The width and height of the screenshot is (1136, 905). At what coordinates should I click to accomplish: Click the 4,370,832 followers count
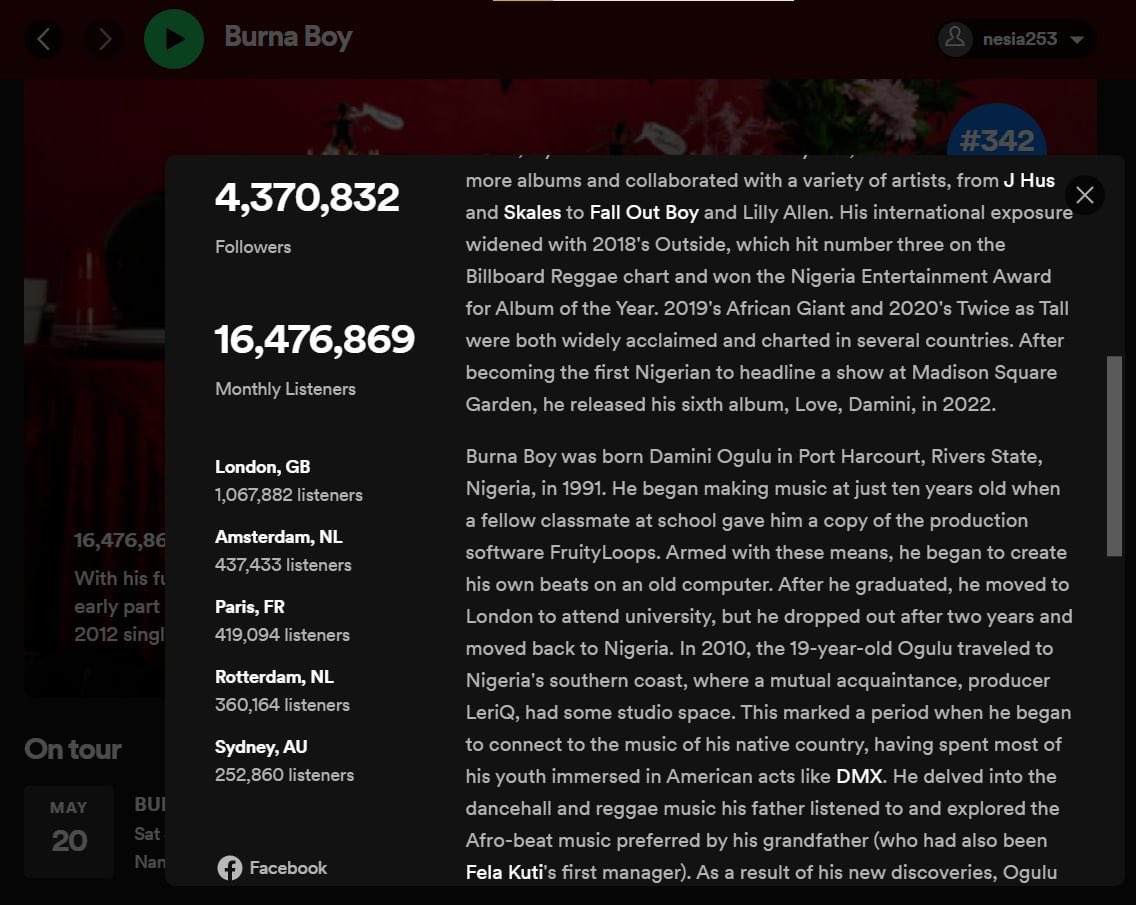click(x=307, y=197)
